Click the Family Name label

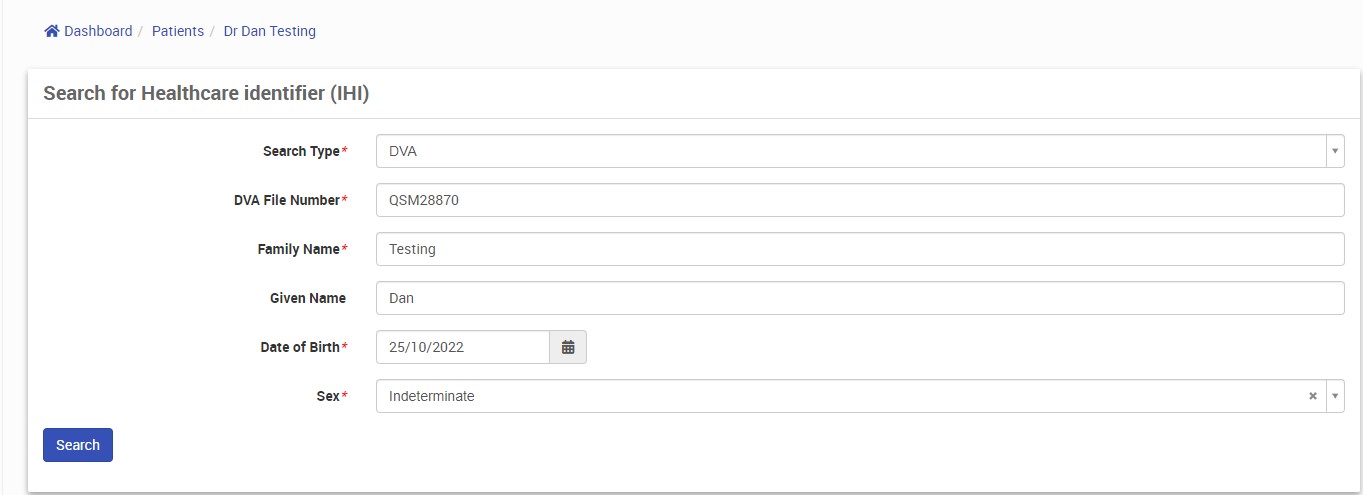pos(298,249)
